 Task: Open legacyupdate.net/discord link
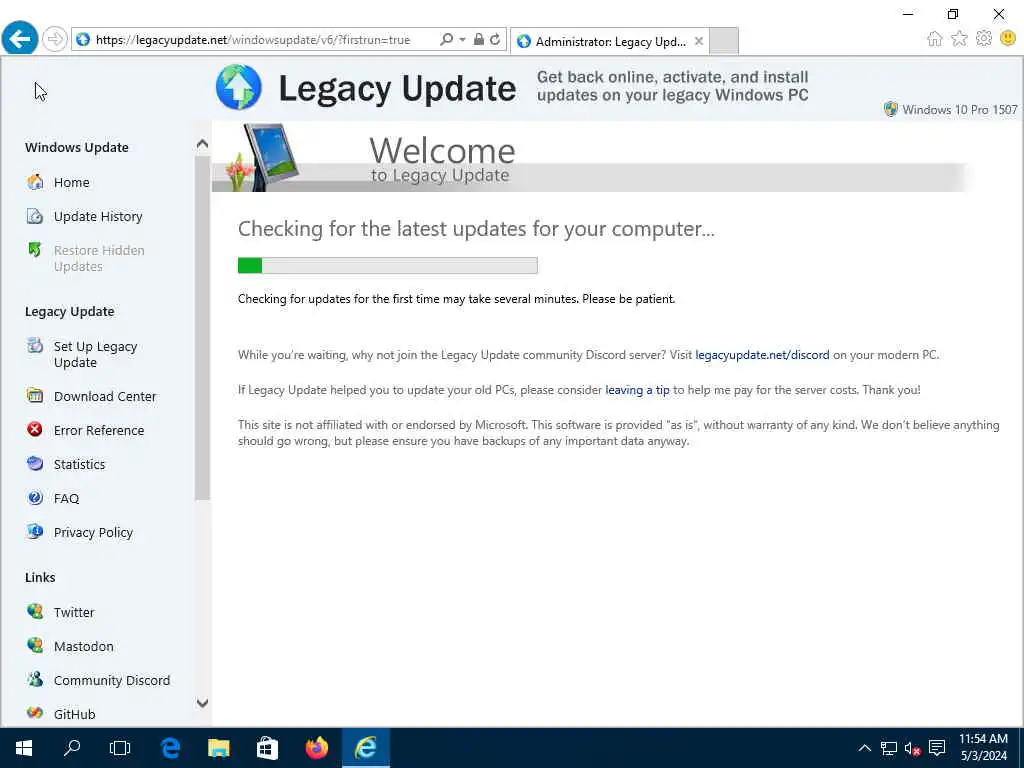762,355
